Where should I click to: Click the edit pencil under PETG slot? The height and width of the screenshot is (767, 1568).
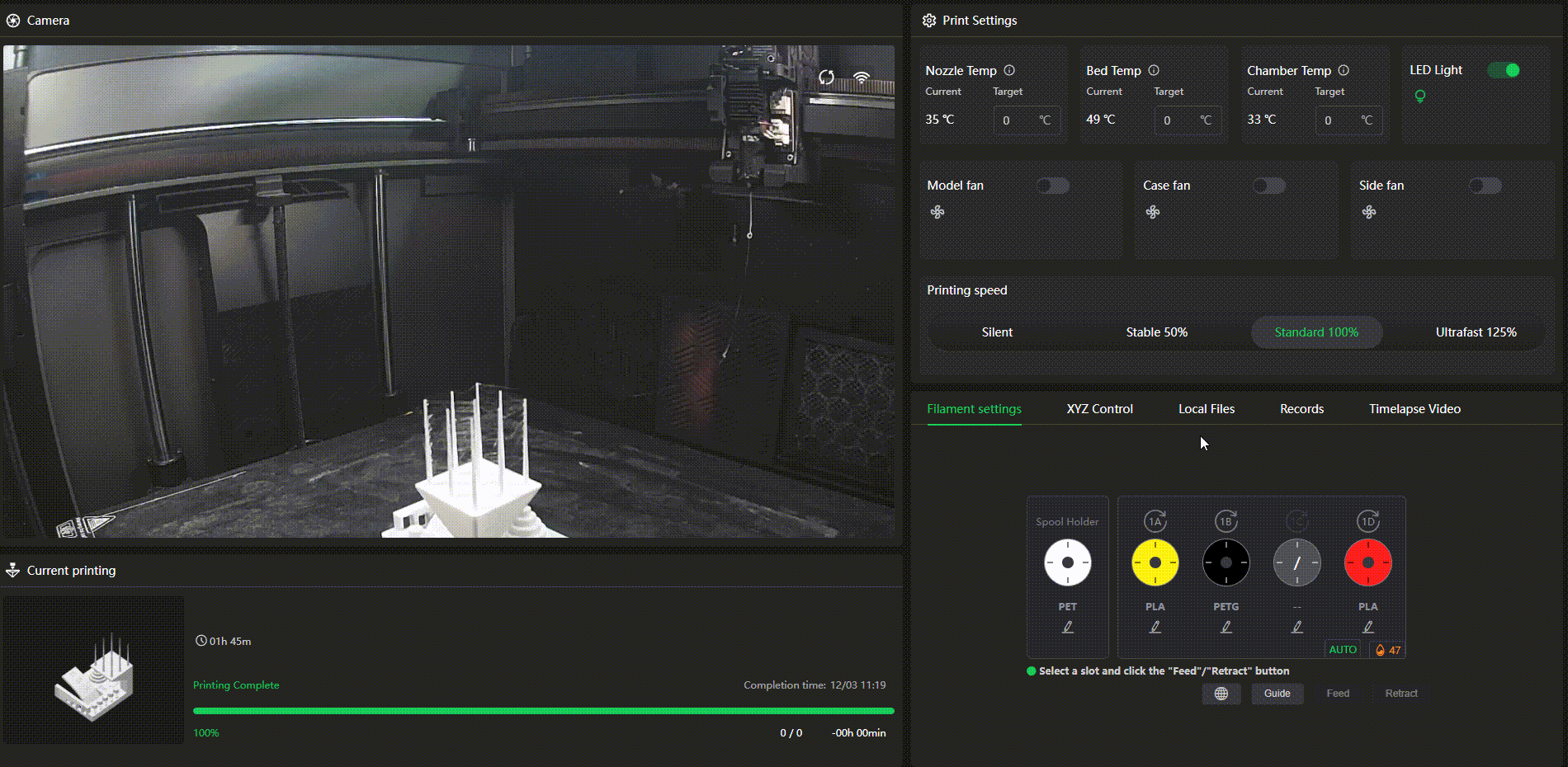click(x=1226, y=627)
